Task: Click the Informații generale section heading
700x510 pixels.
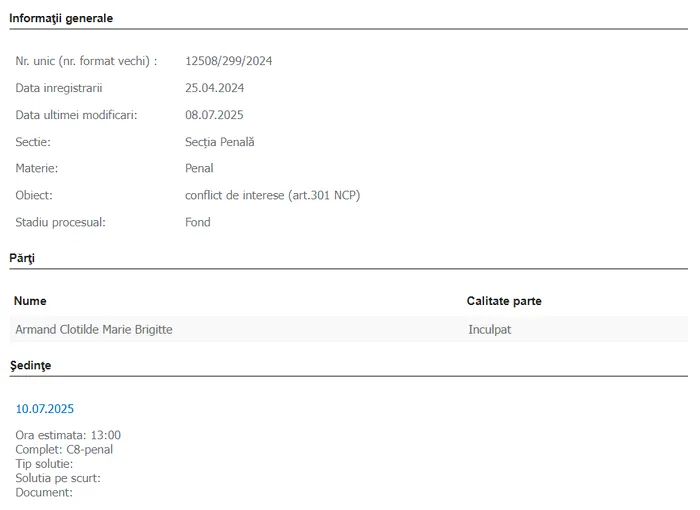Action: 61,18
